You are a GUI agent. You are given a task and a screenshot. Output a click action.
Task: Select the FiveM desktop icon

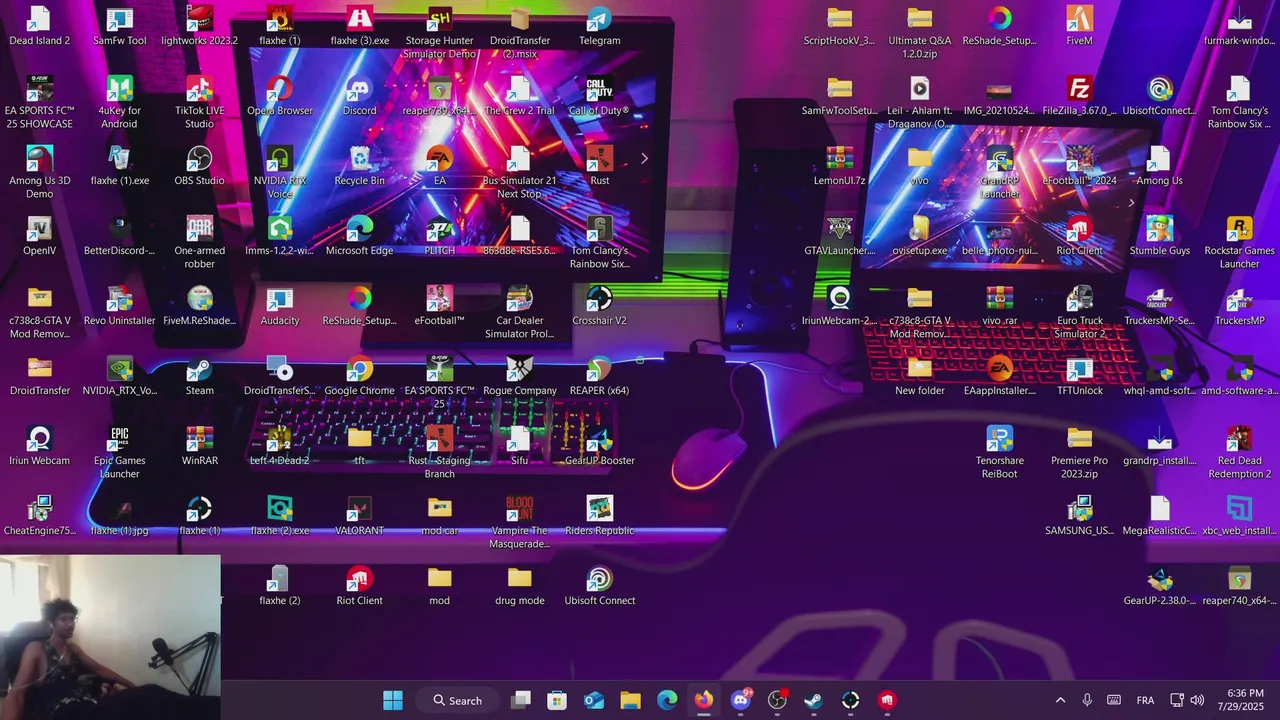point(1079,27)
